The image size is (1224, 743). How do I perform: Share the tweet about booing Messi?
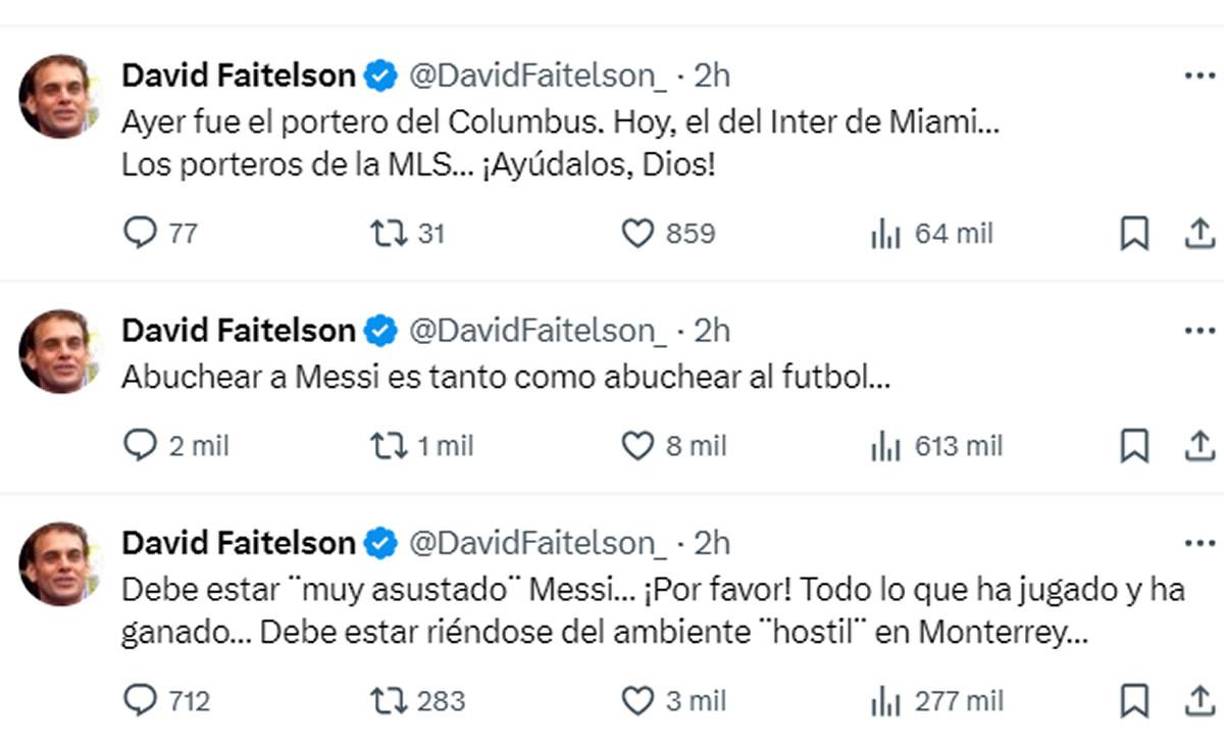pyautogui.click(x=1199, y=446)
